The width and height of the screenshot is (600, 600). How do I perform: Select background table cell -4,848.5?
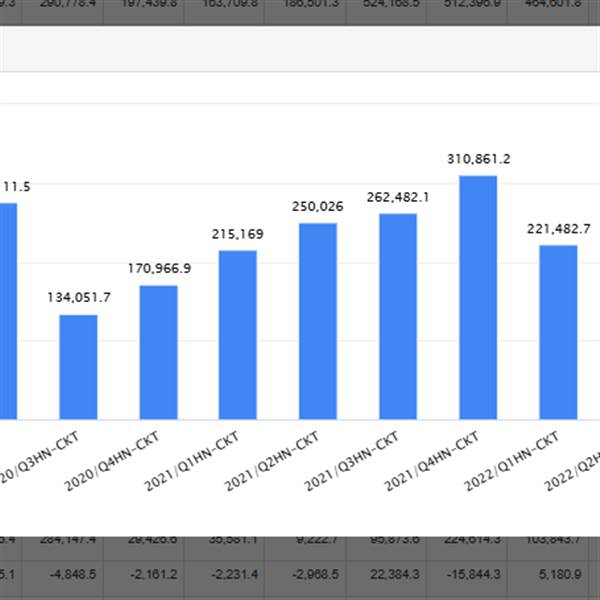pyautogui.click(x=73, y=574)
